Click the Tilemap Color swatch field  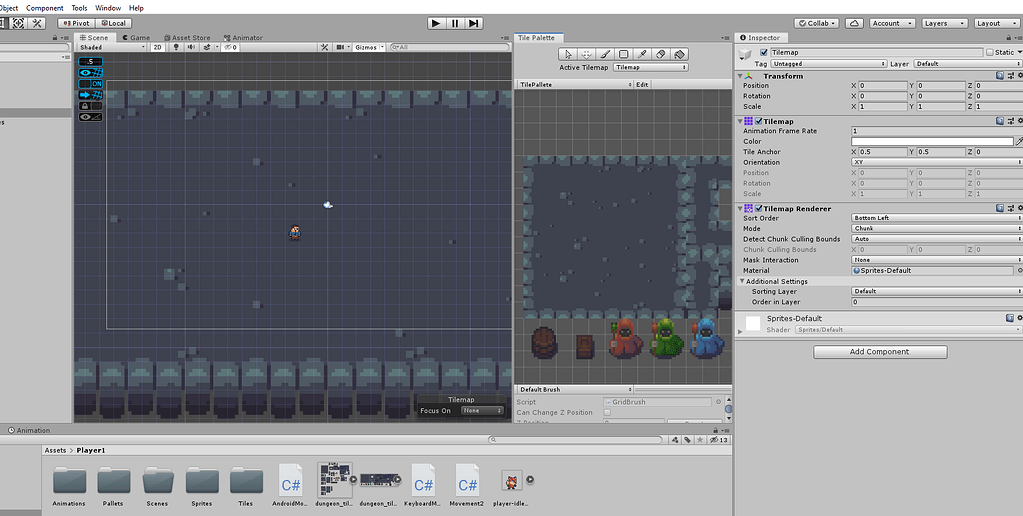[931, 141]
